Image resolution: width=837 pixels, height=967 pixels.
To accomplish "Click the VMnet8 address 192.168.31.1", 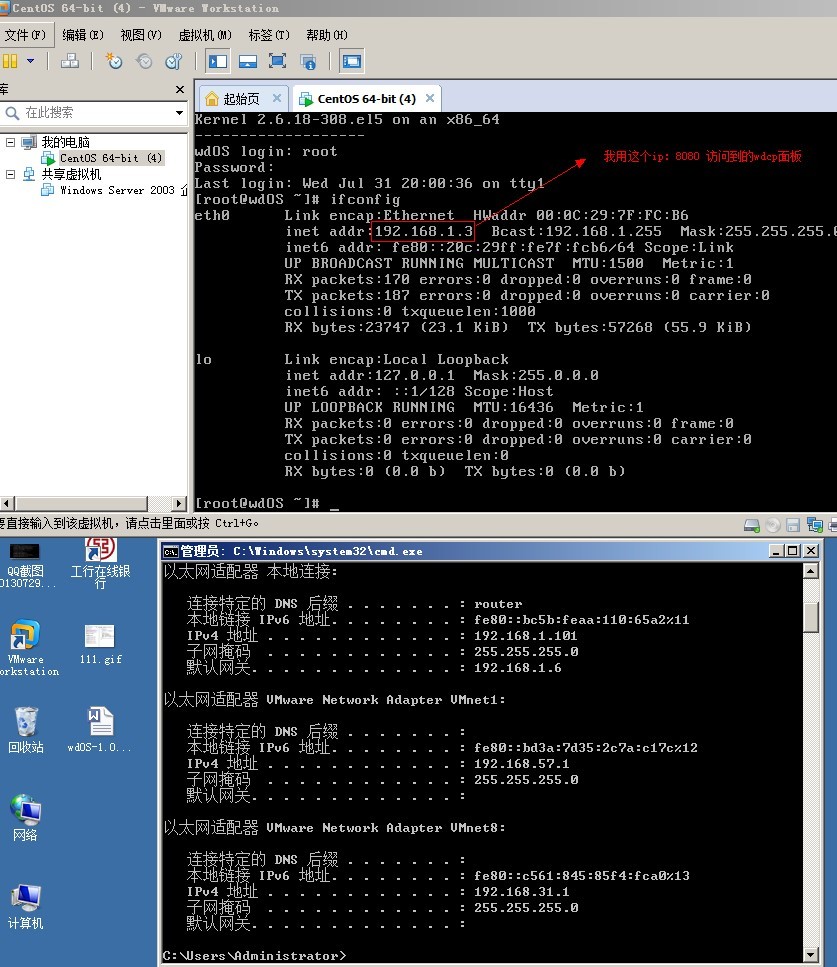I will coord(522,892).
